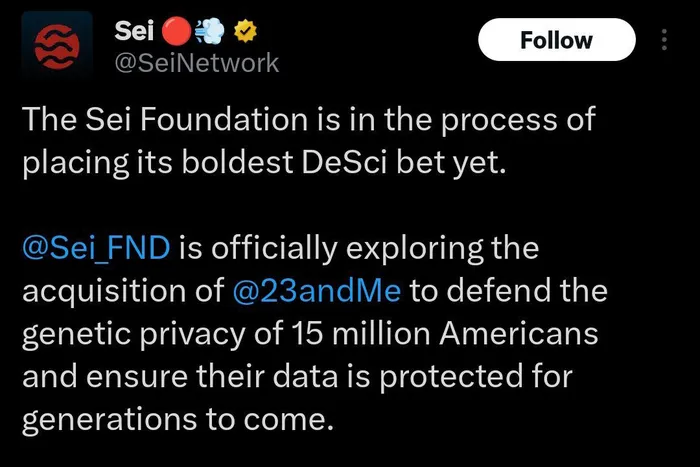Open the @SeiNetwork handle
This screenshot has width=700, height=467.
click(x=197, y=63)
